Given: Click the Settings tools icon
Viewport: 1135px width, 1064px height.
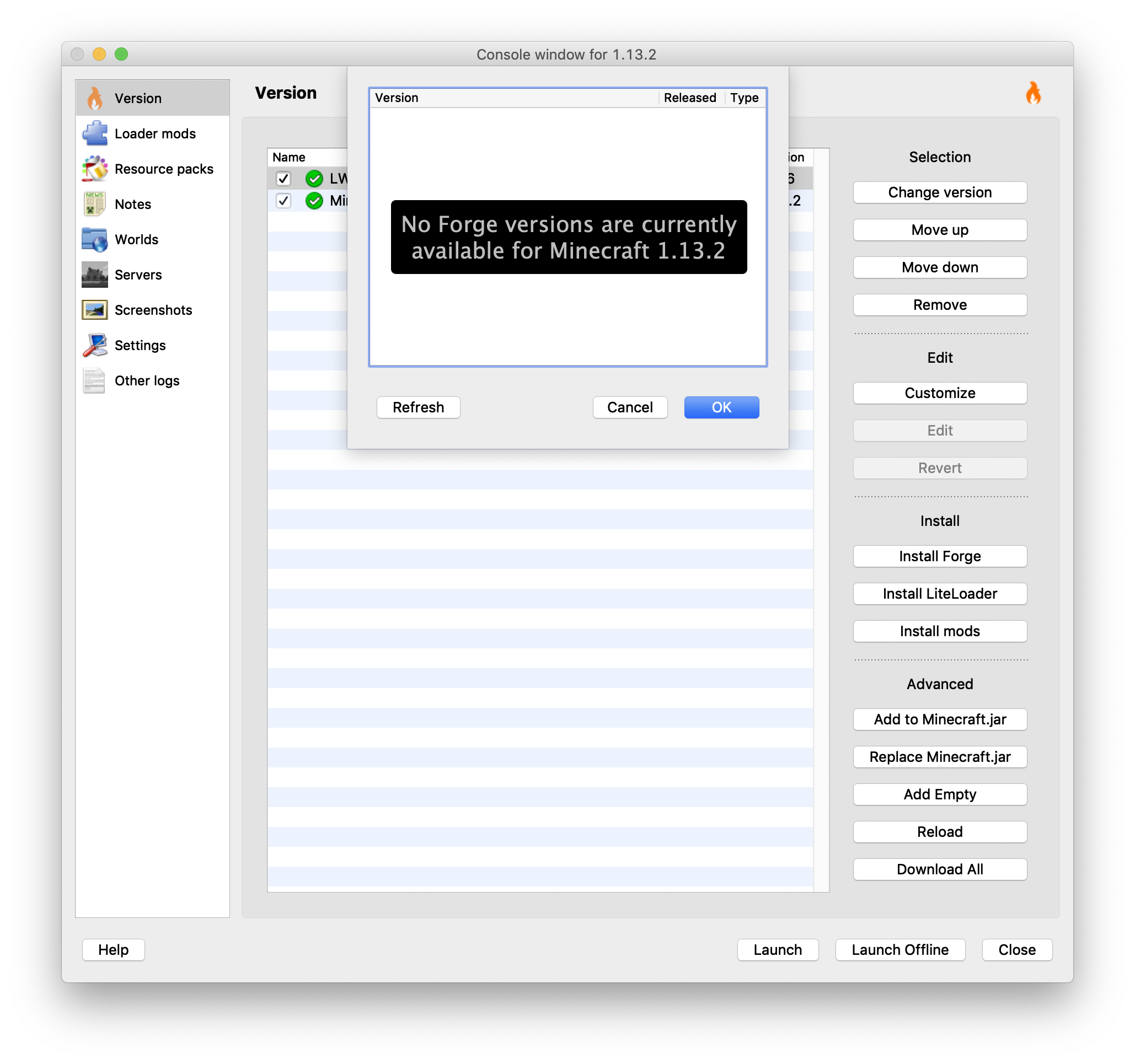Looking at the screenshot, I should pyautogui.click(x=95, y=345).
